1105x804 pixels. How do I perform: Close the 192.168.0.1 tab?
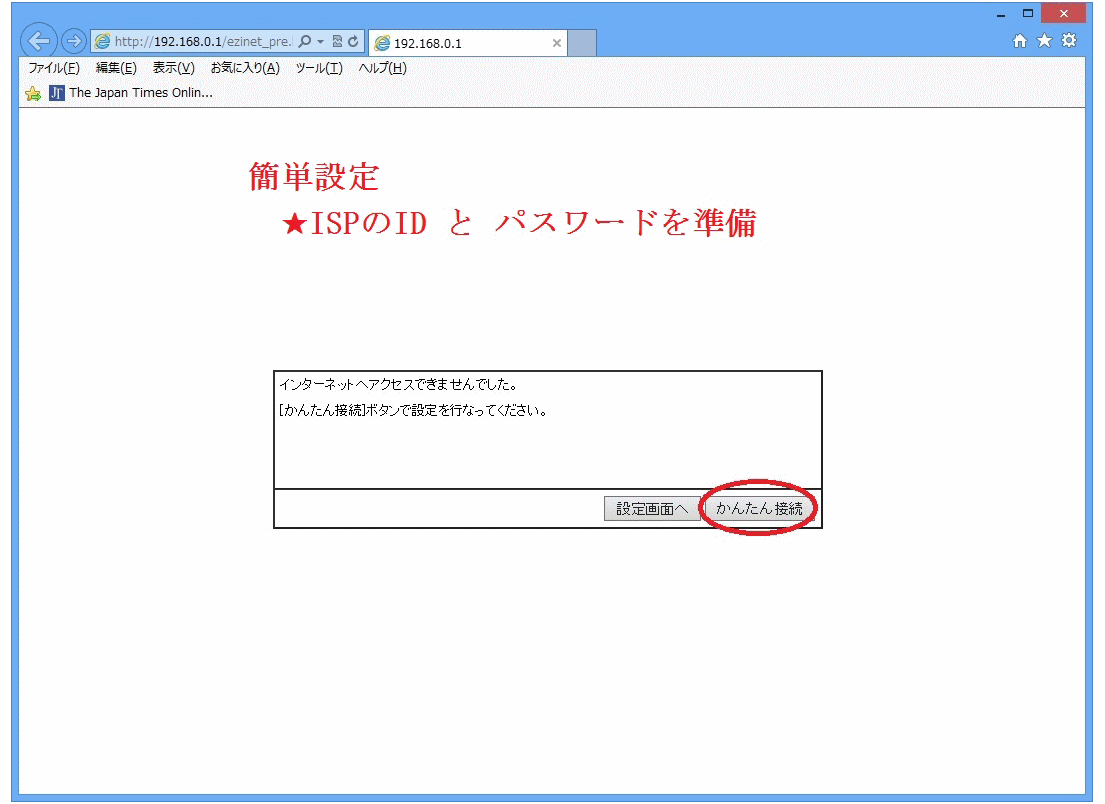tap(557, 43)
